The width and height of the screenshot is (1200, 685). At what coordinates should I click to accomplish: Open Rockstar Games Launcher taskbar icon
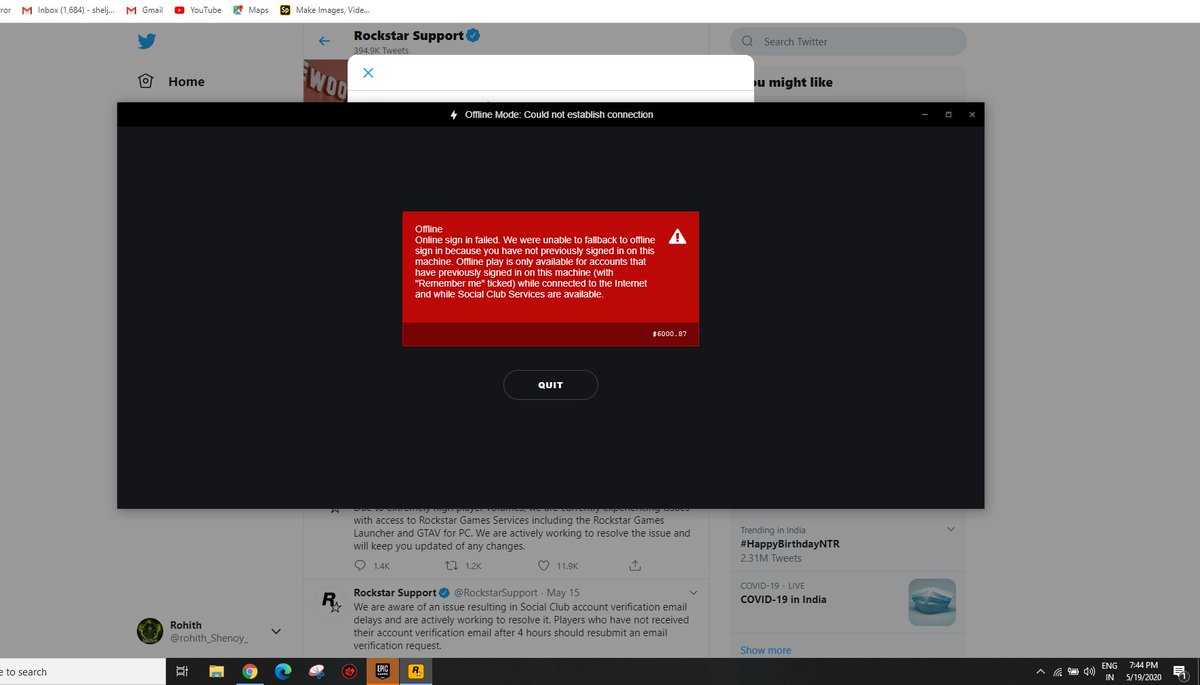pos(418,672)
